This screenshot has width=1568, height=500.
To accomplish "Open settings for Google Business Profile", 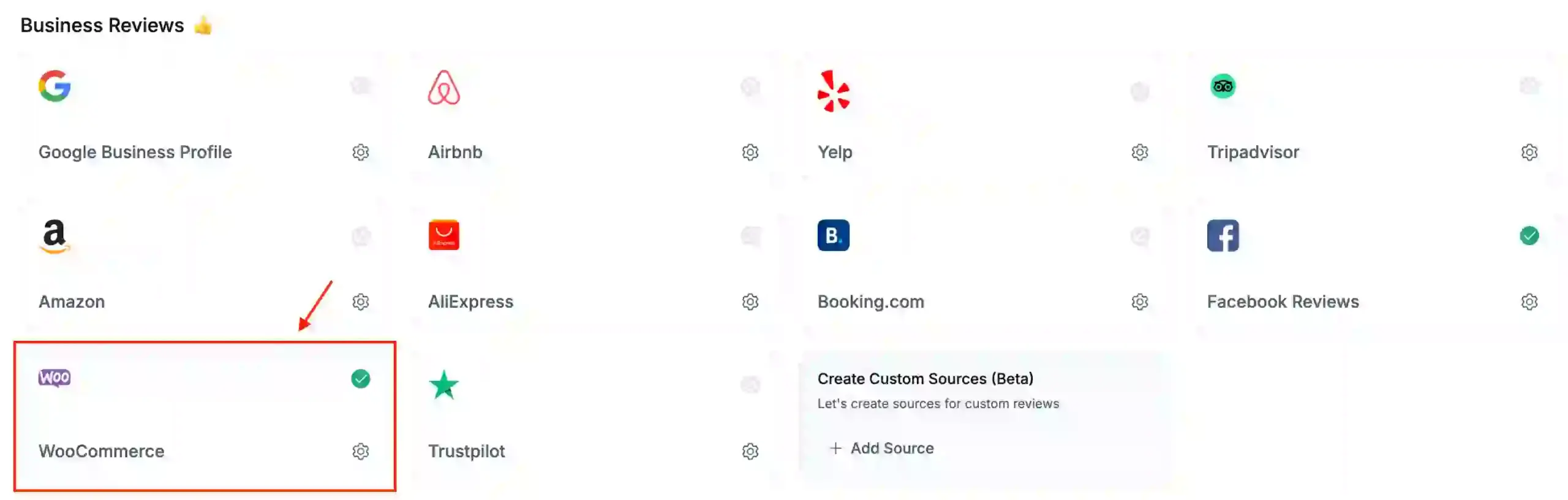I will (x=361, y=152).
